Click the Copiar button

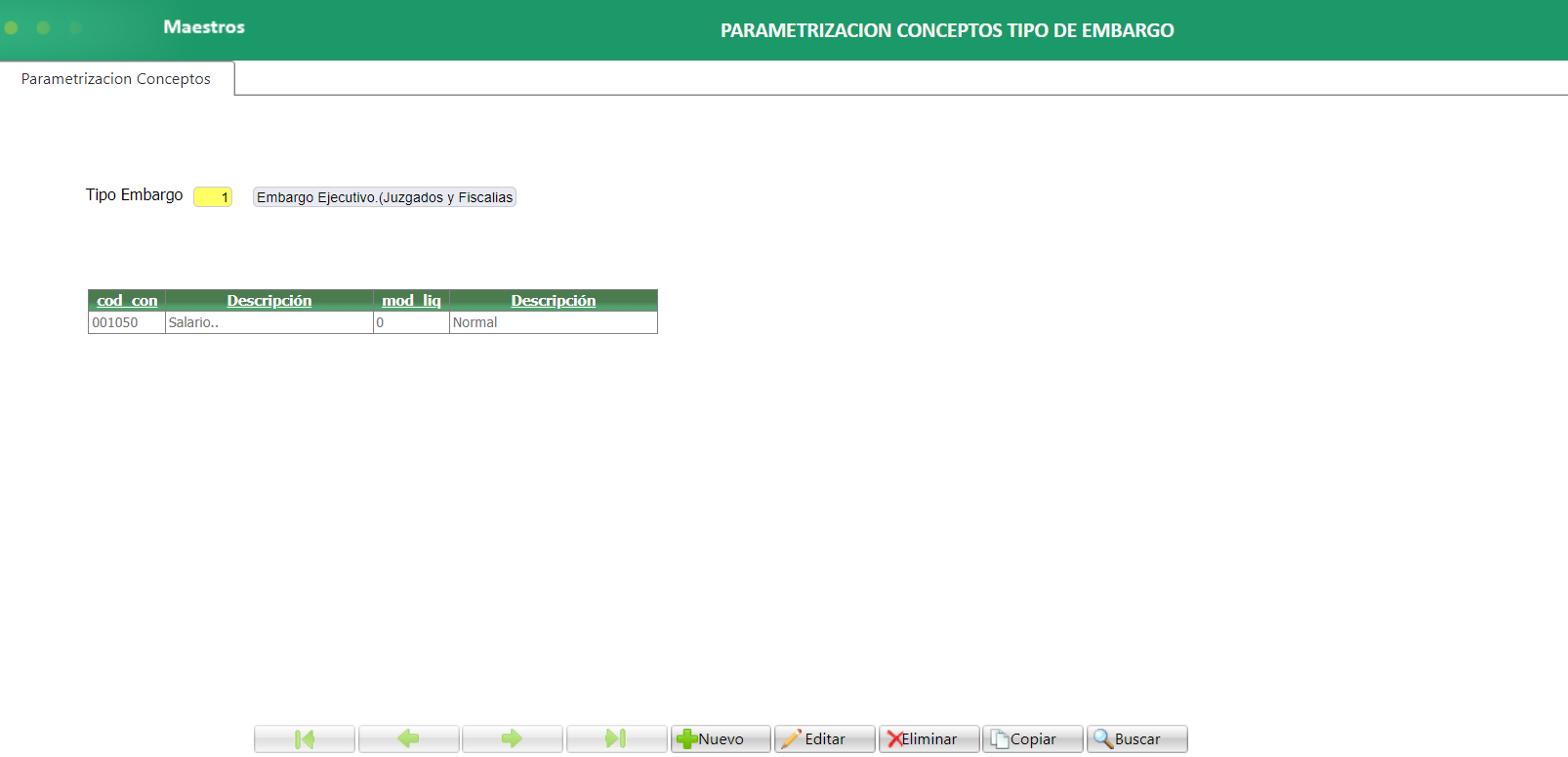point(1033,738)
